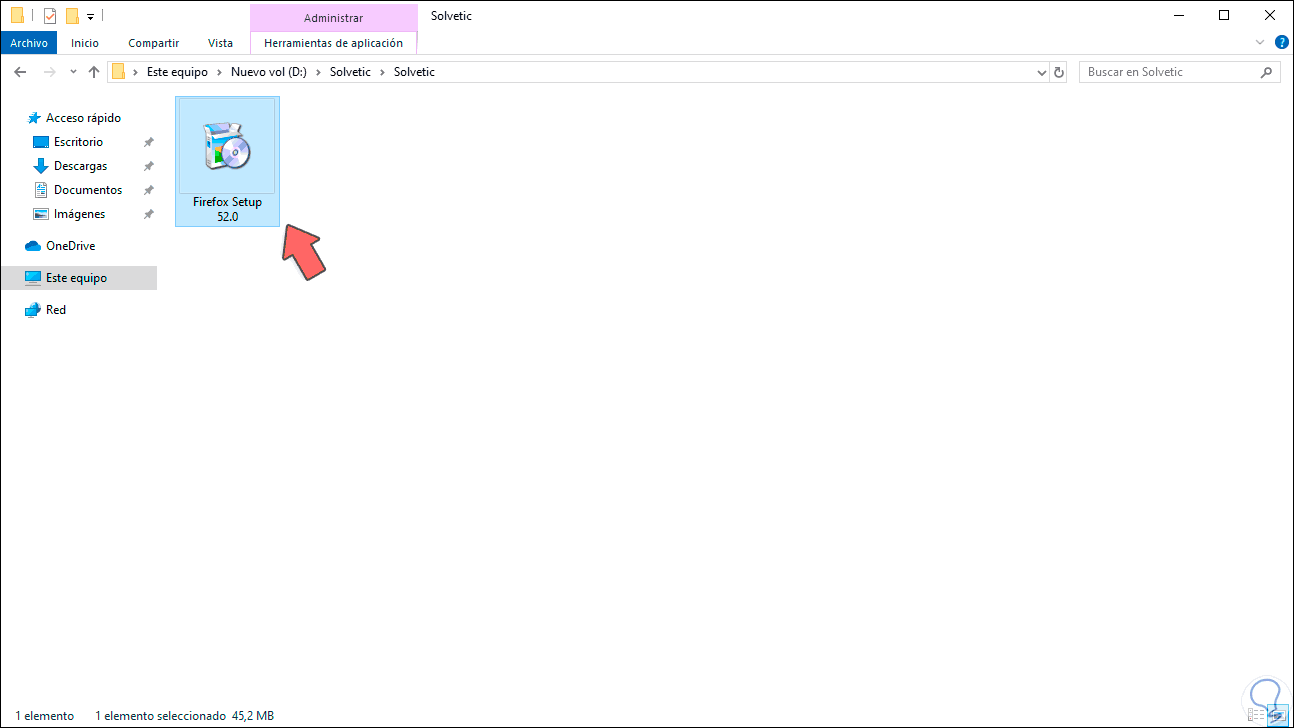Switch to the Compartir ribbon tab
Screen dimensions: 1294x728
point(153,43)
